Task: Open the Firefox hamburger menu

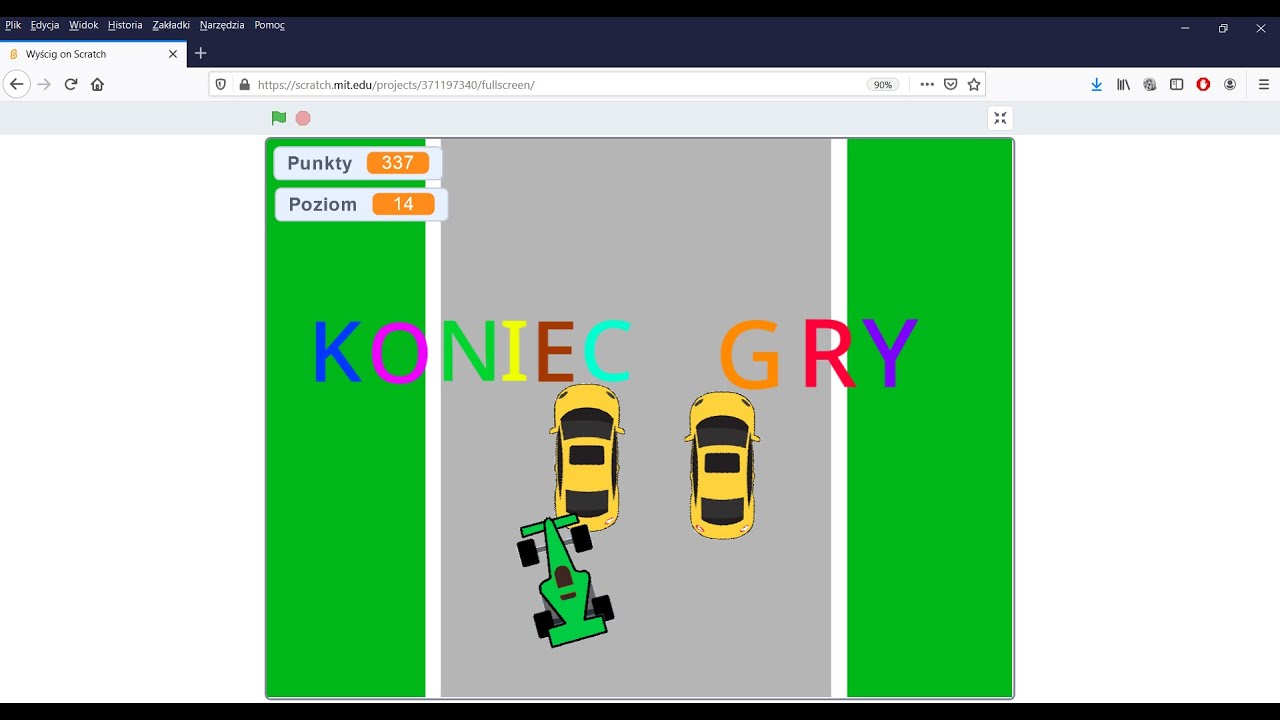Action: click(1264, 85)
